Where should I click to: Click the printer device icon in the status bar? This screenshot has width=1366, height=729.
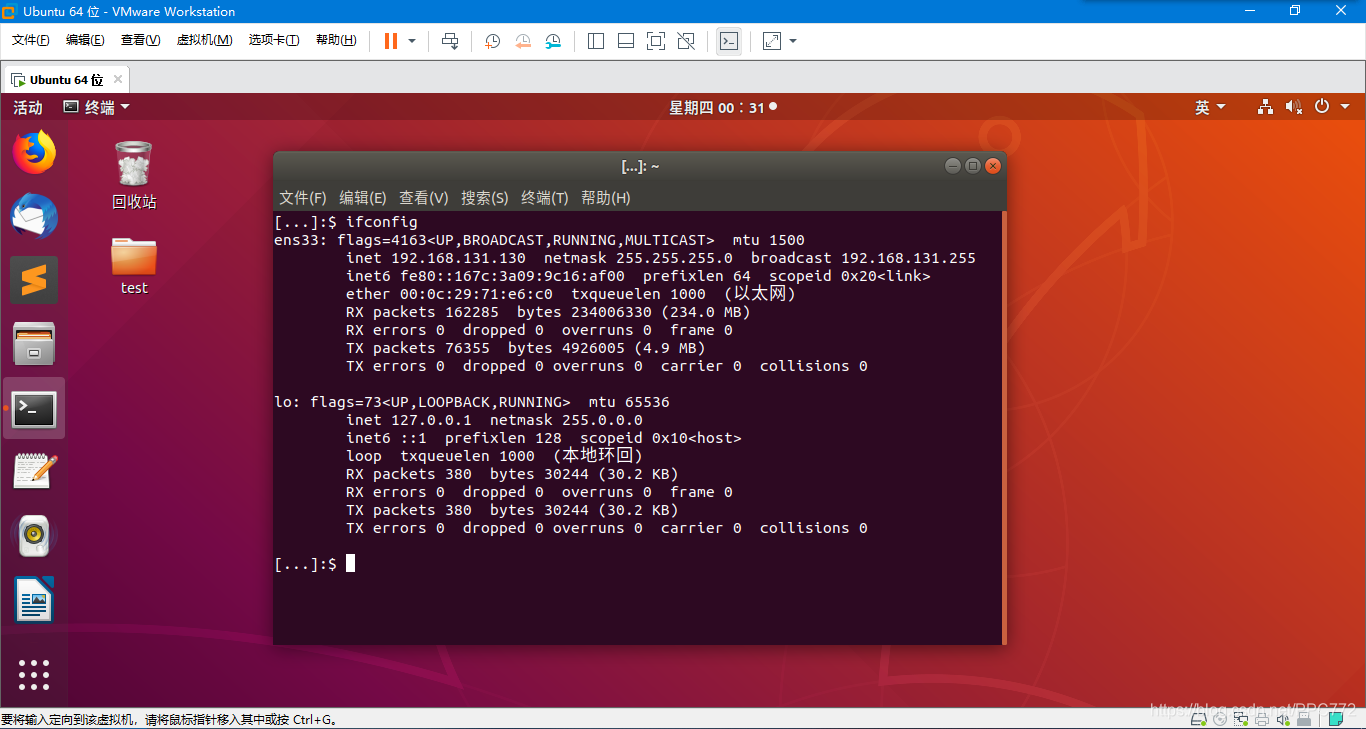pyautogui.click(x=1261, y=718)
